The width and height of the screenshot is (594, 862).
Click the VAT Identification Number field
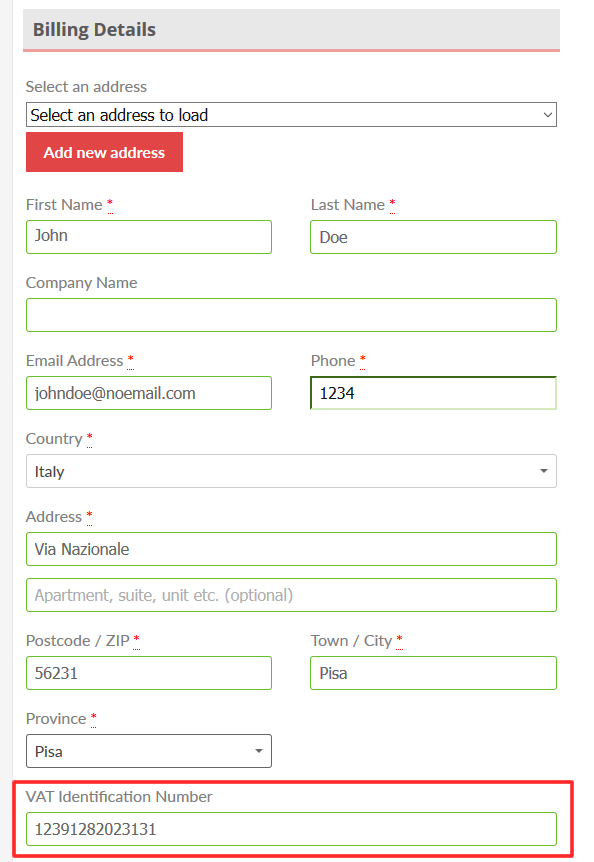pyautogui.click(x=291, y=829)
